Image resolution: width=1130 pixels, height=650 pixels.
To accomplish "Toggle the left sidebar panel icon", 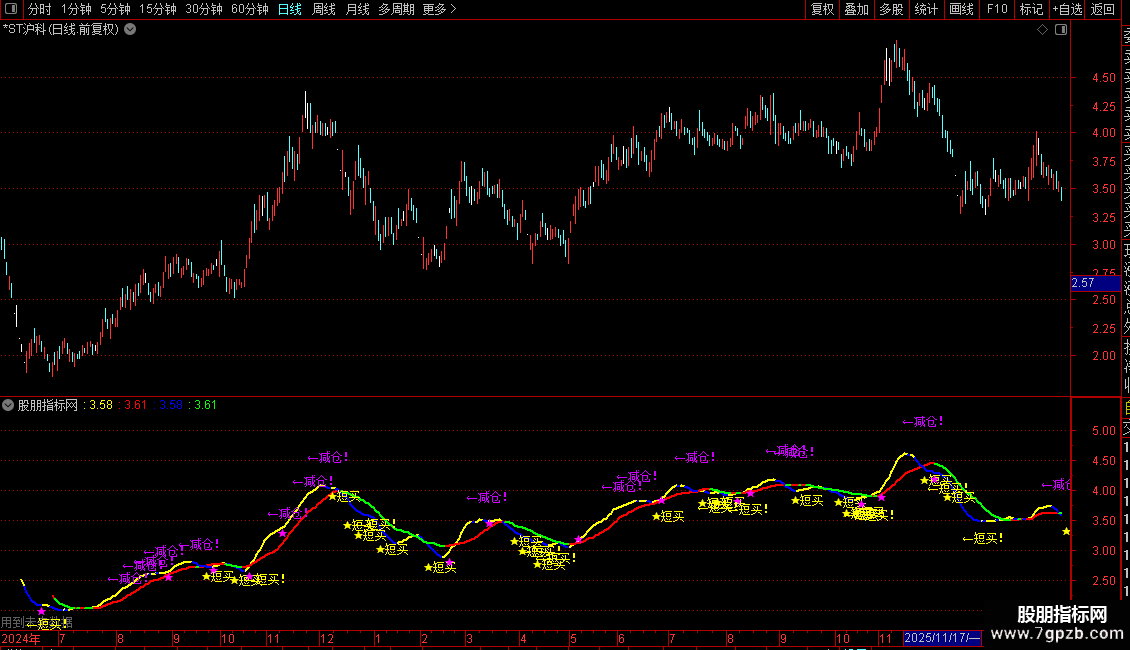I will click(x=11, y=9).
